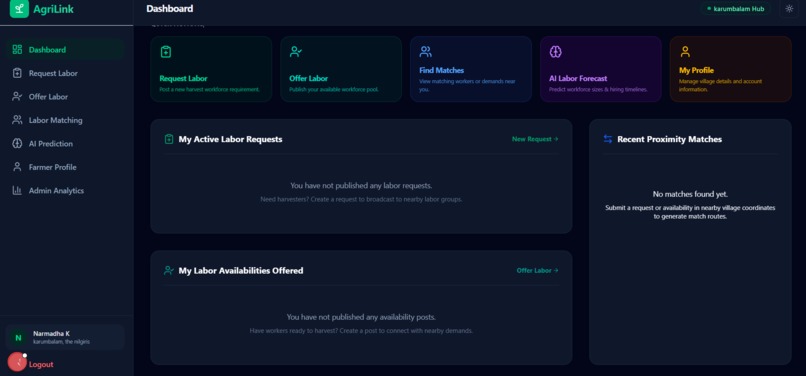Toggle the light/dark theme sun button
Screen dimensions: 806x376
(x=790, y=9)
